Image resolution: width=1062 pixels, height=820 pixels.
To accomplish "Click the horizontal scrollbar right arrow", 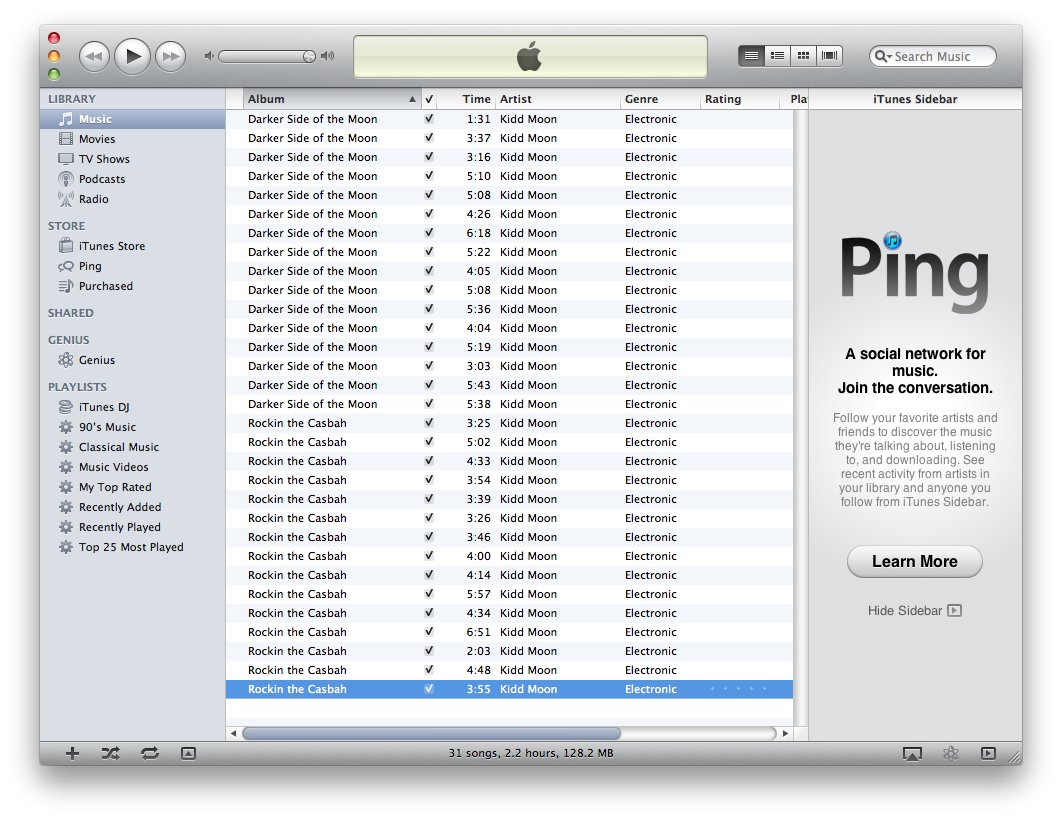I will 786,733.
